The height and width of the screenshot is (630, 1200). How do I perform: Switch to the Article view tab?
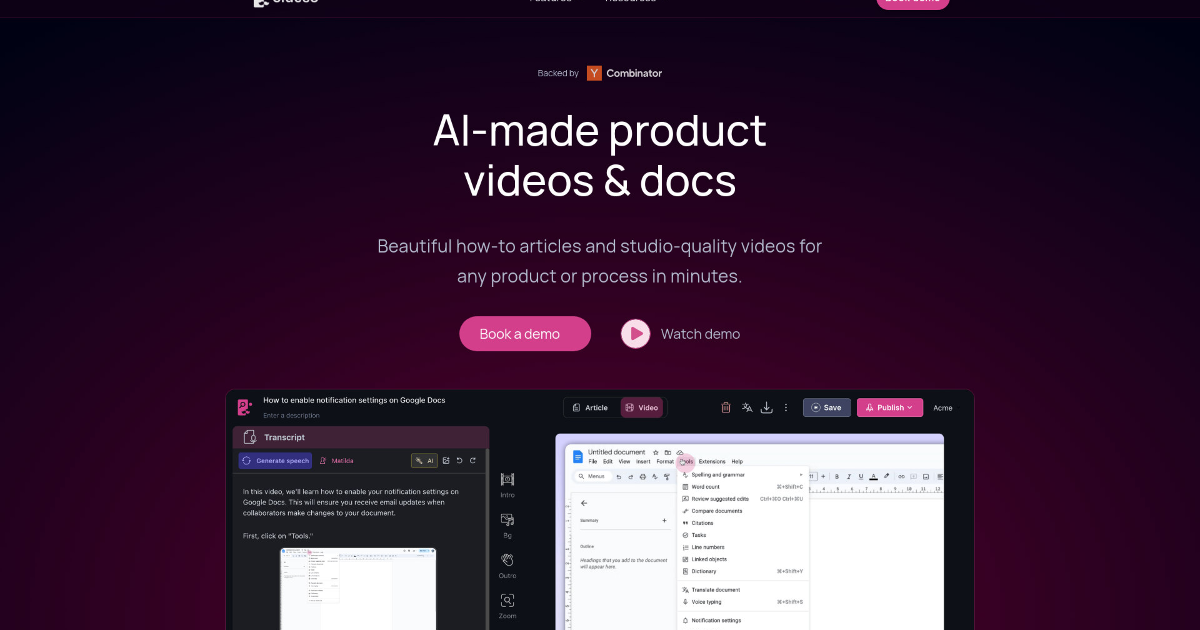(590, 407)
